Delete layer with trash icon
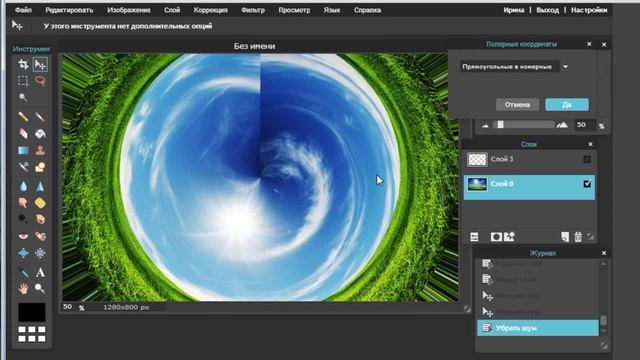This screenshot has height=360, width=640. click(x=578, y=237)
